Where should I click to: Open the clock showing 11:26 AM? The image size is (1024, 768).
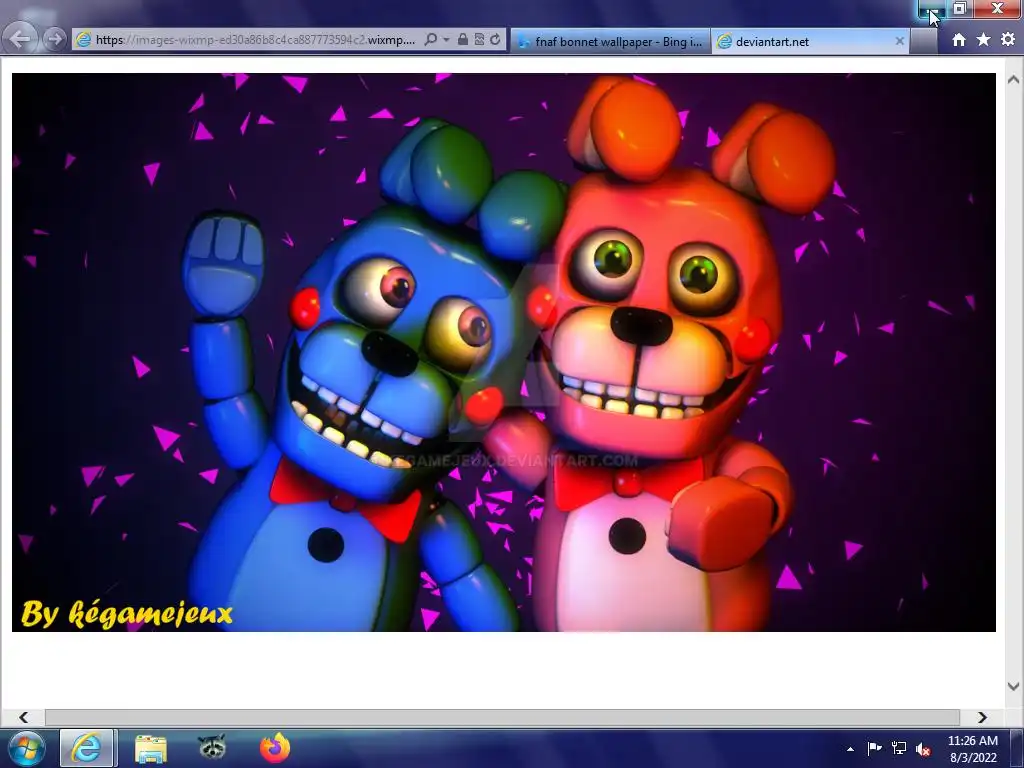pyautogui.click(x=973, y=749)
